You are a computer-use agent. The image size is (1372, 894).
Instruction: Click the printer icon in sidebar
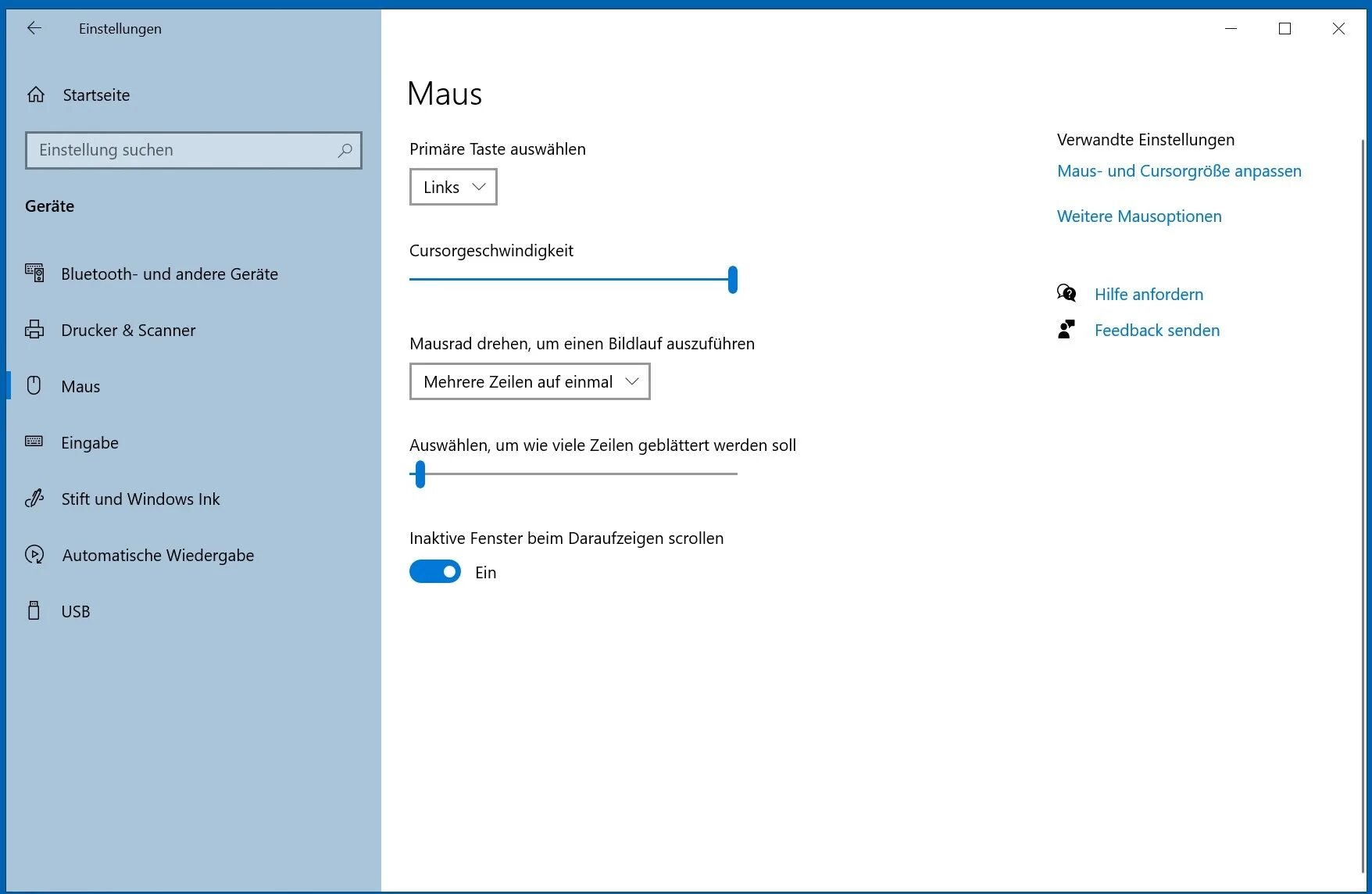(34, 329)
